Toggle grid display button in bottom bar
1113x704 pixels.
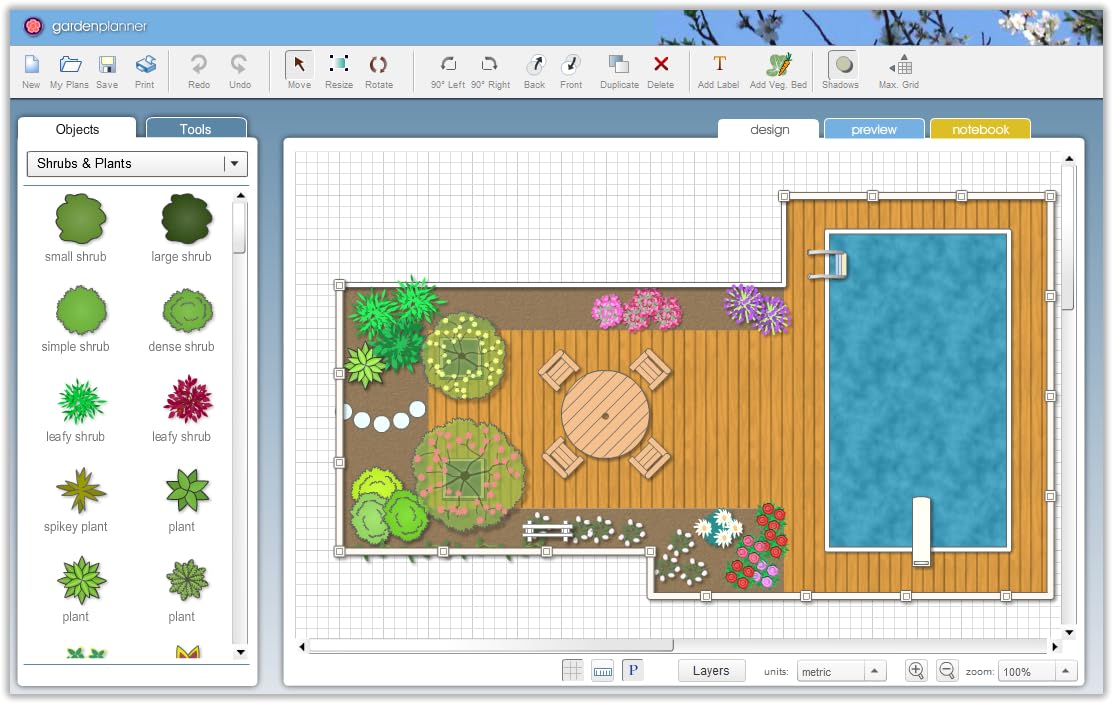click(x=573, y=671)
